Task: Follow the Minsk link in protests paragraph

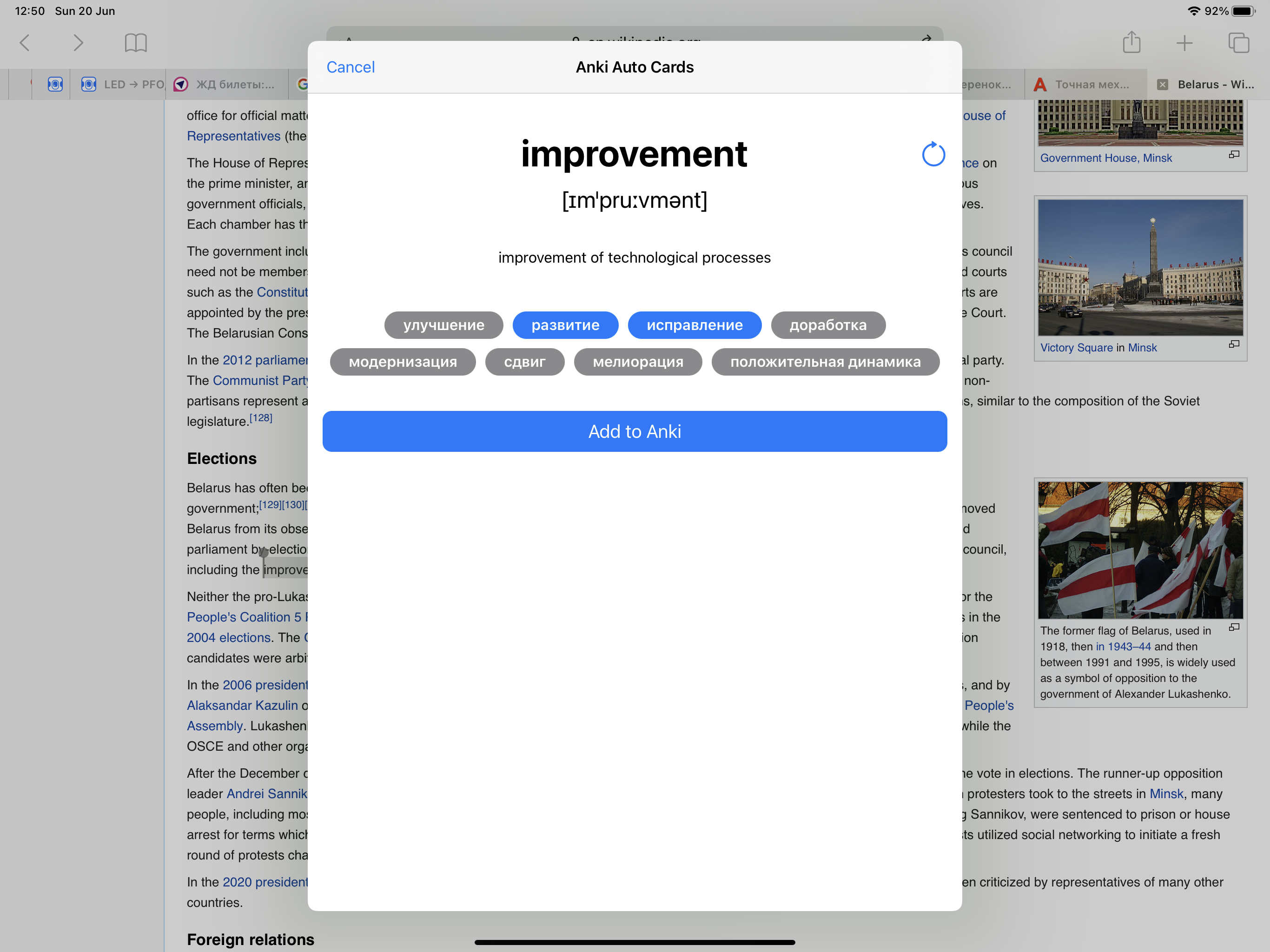Action: [1166, 793]
